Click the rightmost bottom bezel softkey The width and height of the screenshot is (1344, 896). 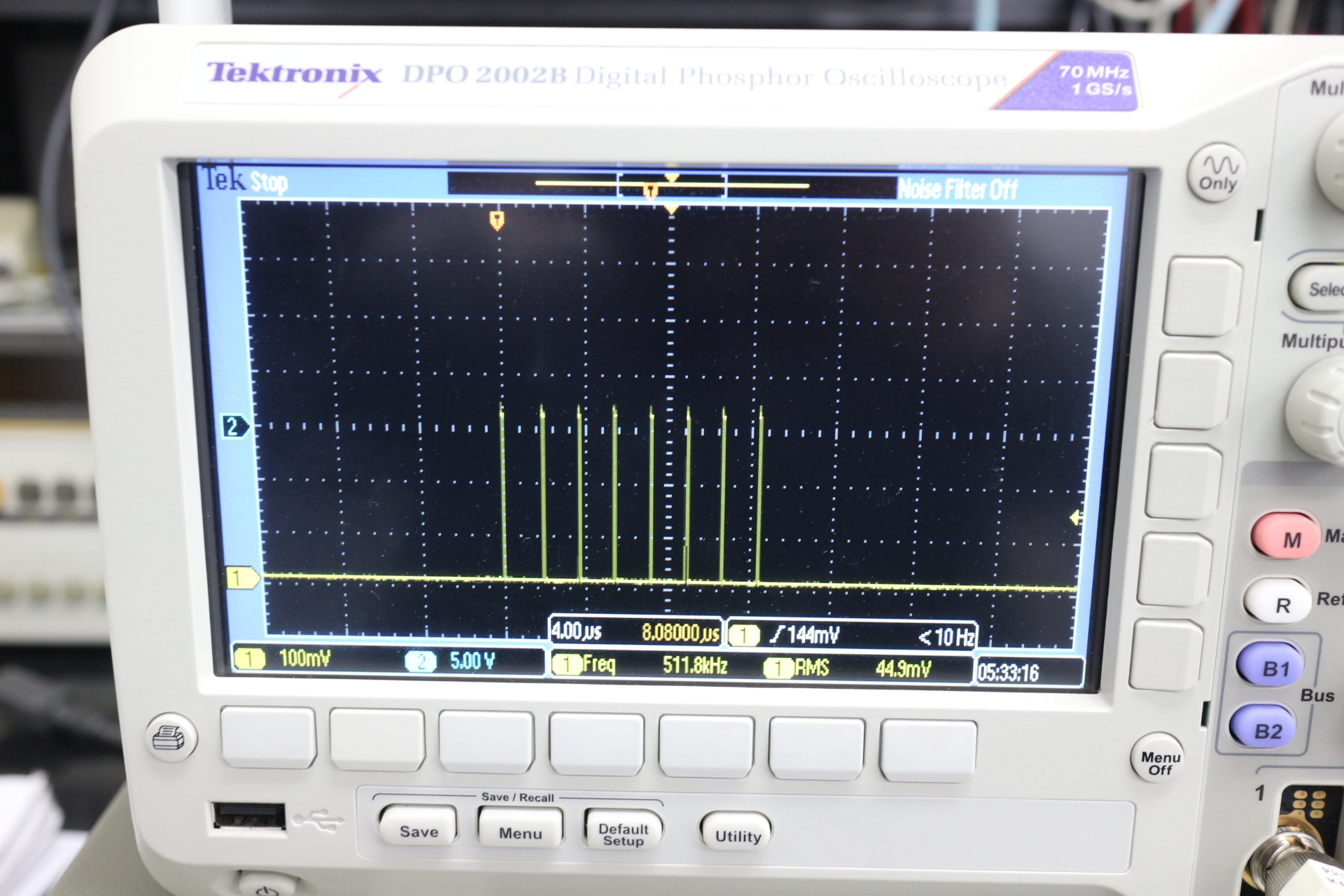(x=928, y=750)
